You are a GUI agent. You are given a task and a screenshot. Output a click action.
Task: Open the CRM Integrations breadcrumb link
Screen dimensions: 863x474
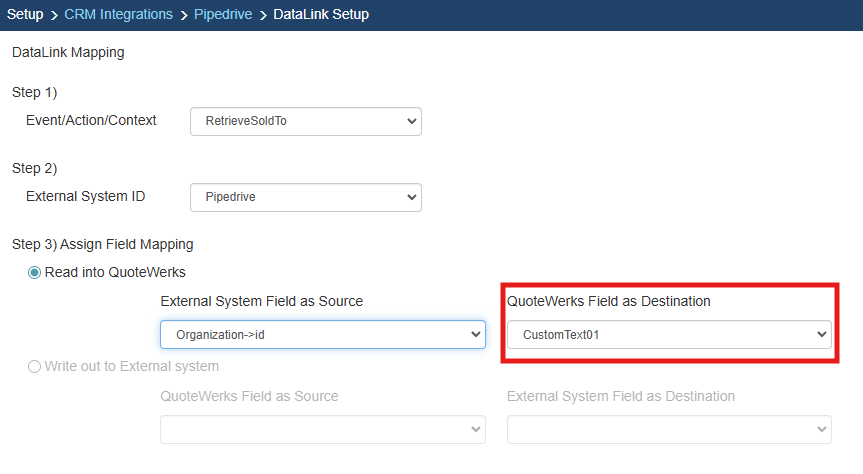[119, 14]
